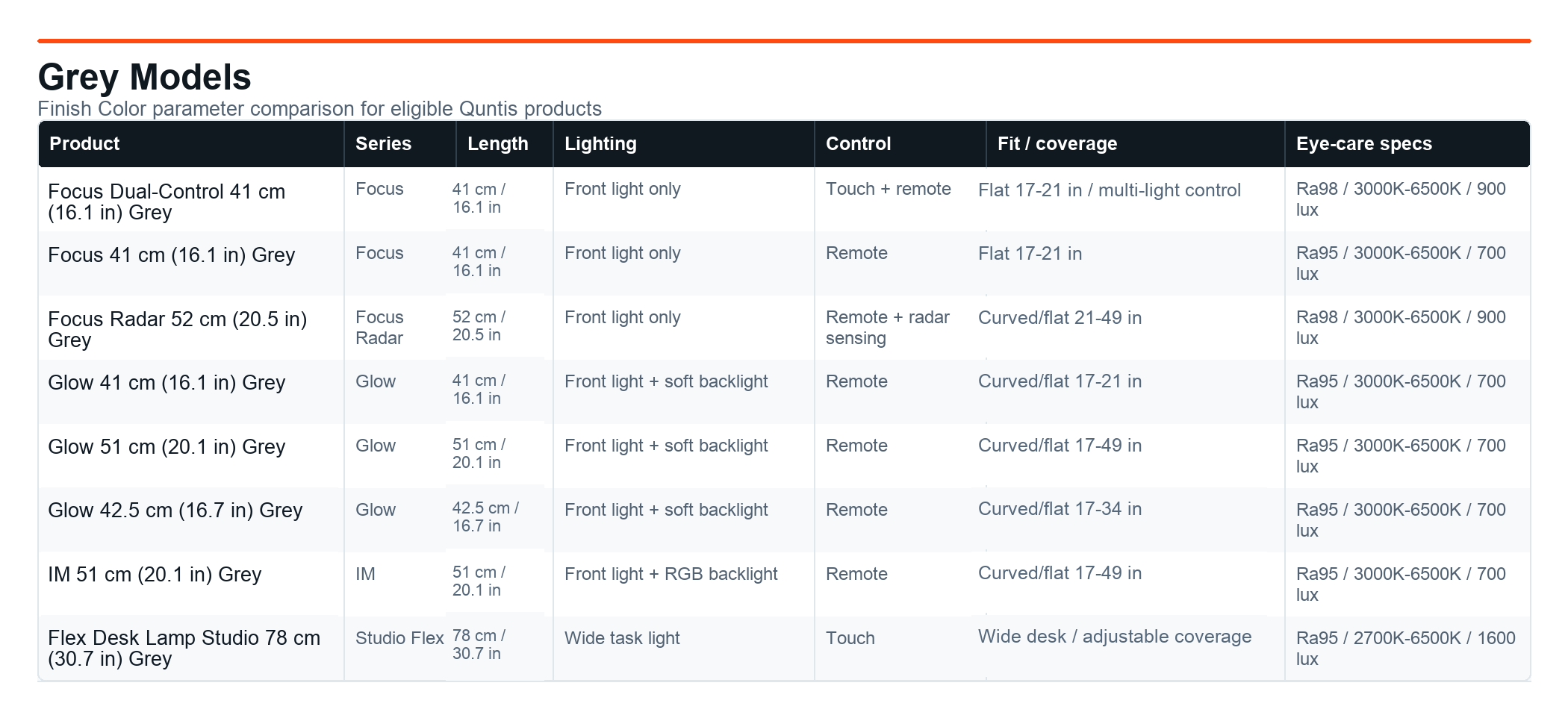The width and height of the screenshot is (1568, 721).
Task: Click Ra95 / 2700K-6500K / 1600 lux cell
Action: click(x=1406, y=649)
